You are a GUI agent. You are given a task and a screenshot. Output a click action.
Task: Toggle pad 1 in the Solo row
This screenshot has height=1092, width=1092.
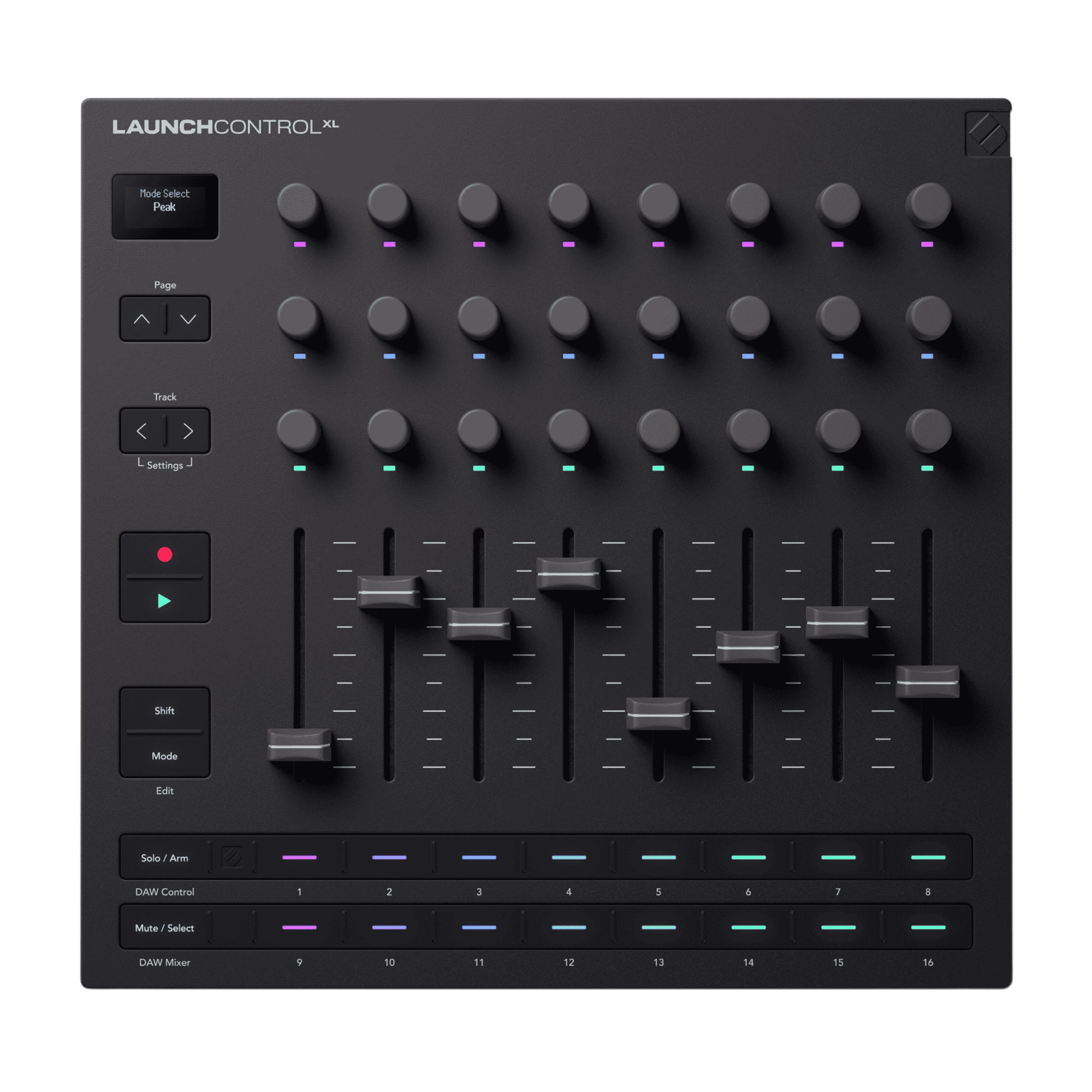point(300,857)
